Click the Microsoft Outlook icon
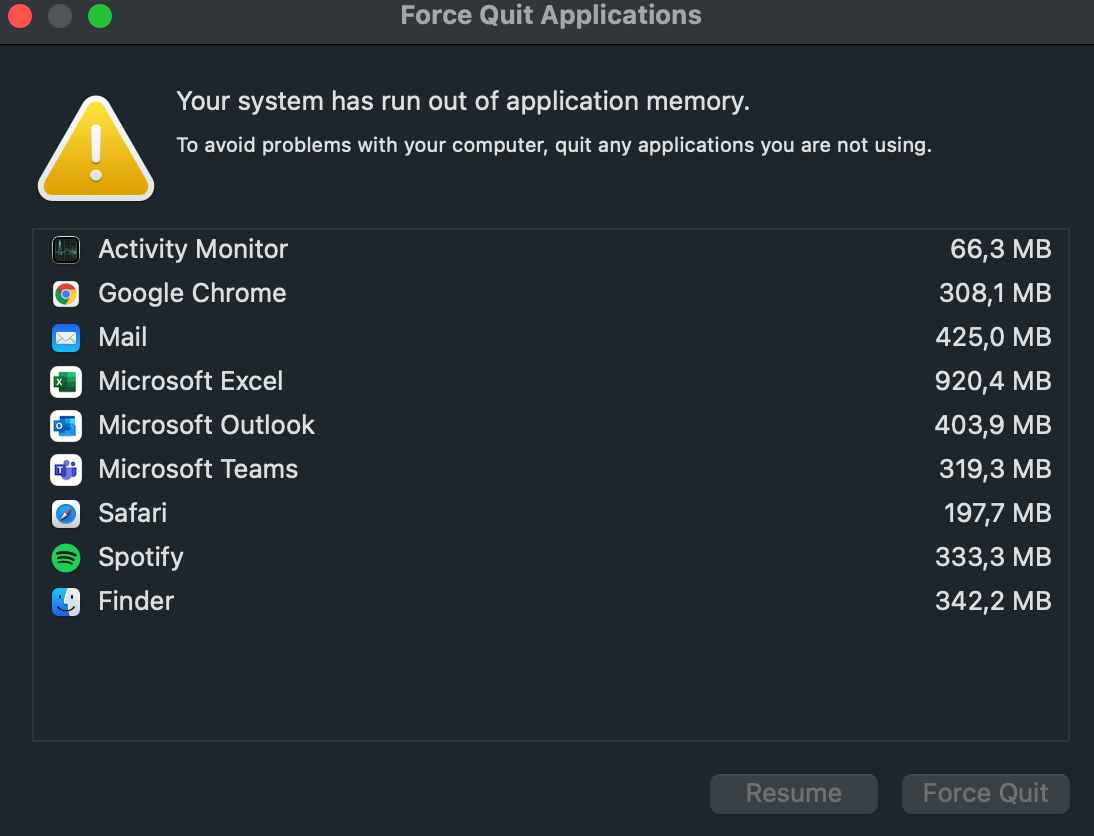Screen dimensions: 1094x836 point(66,426)
